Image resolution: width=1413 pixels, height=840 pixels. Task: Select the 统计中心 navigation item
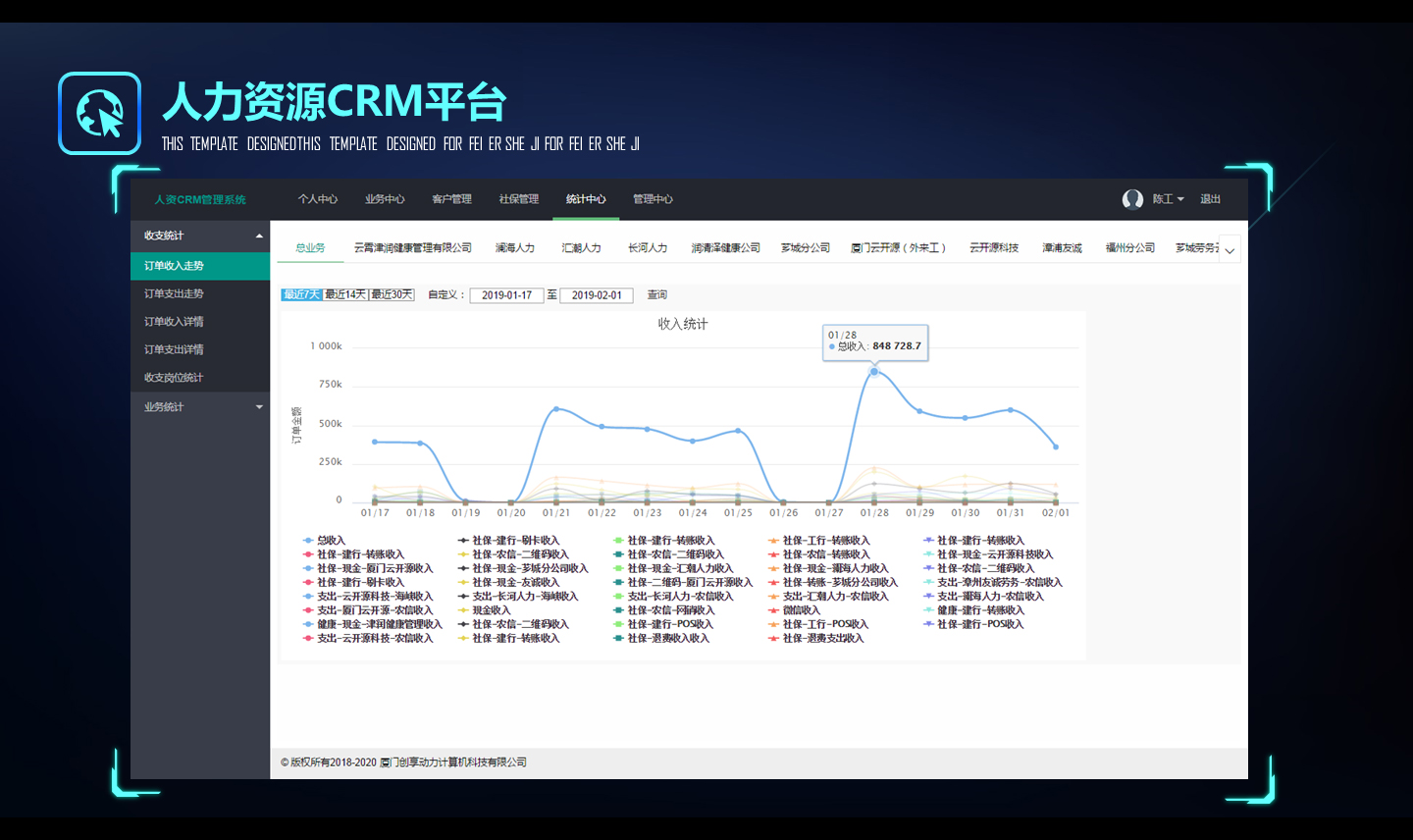(586, 199)
